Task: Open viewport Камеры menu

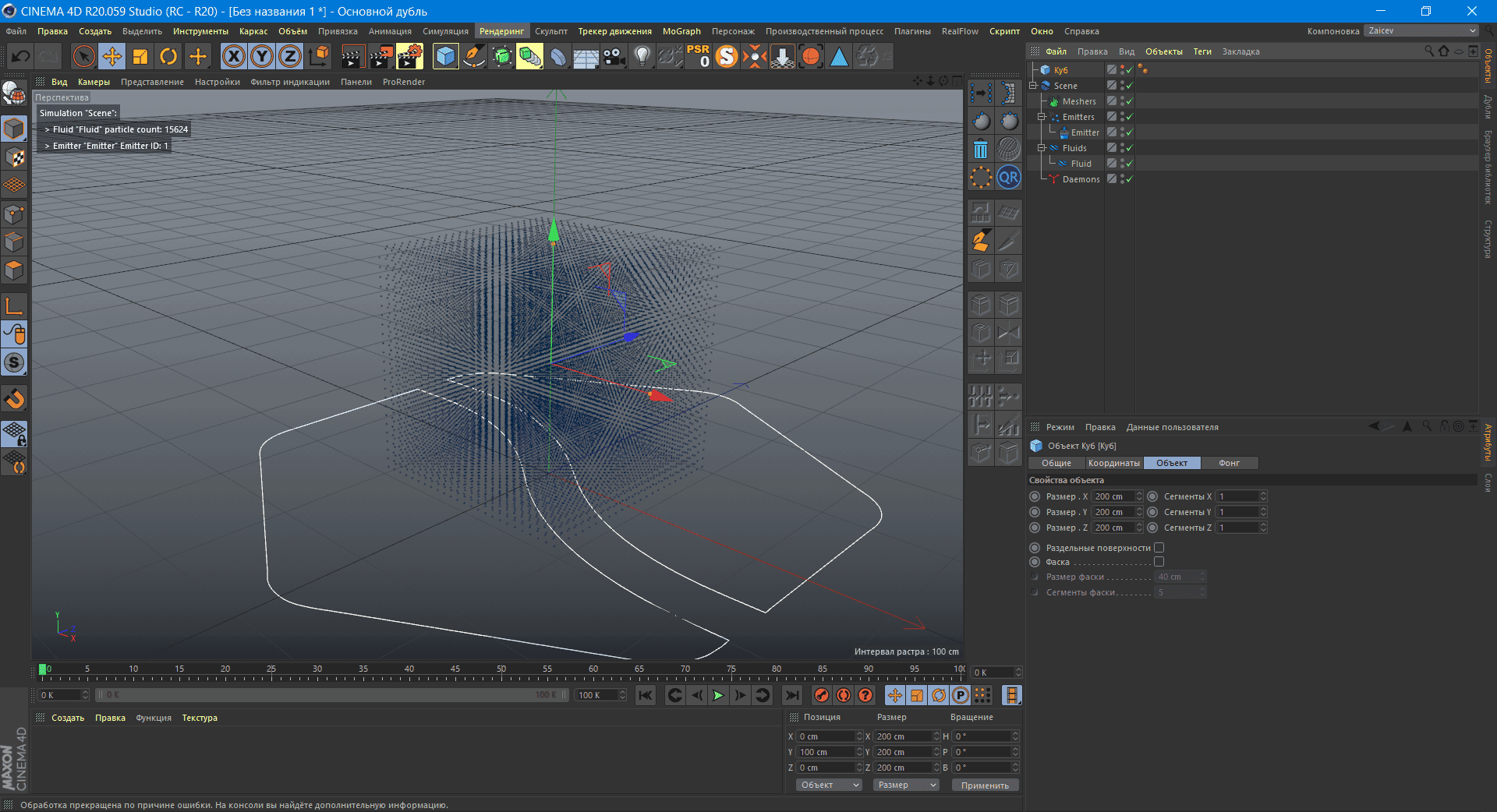Action: click(x=94, y=82)
